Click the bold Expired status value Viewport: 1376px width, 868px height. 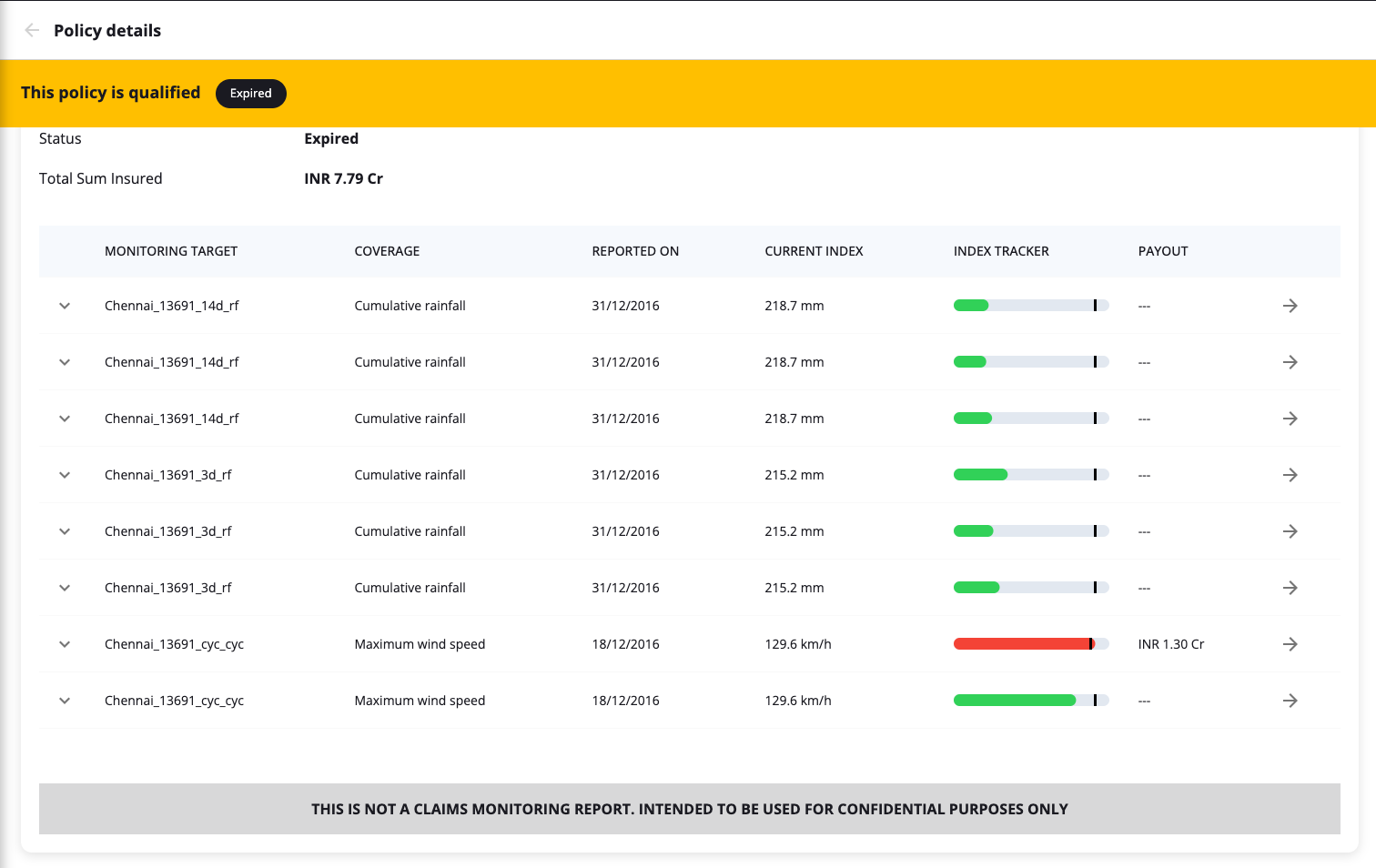tap(331, 138)
